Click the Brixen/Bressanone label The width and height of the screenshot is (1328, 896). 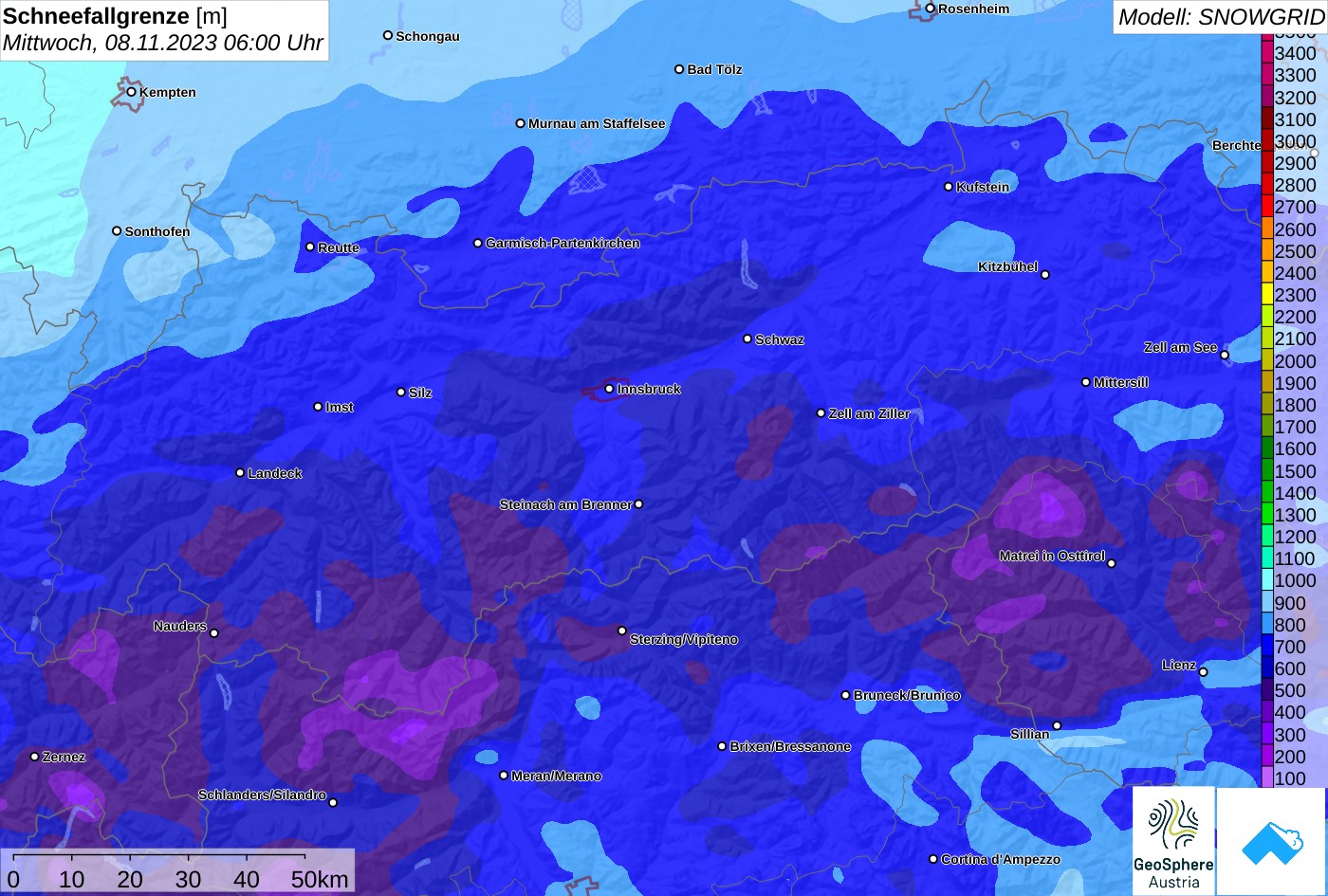tap(790, 746)
